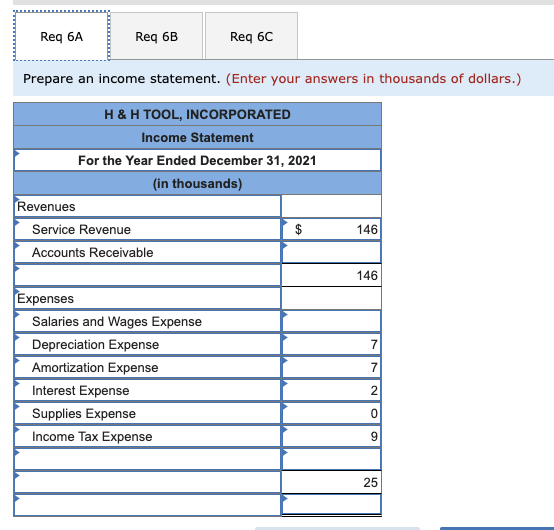Open the Depreciation Expense account dropdown

(148, 344)
